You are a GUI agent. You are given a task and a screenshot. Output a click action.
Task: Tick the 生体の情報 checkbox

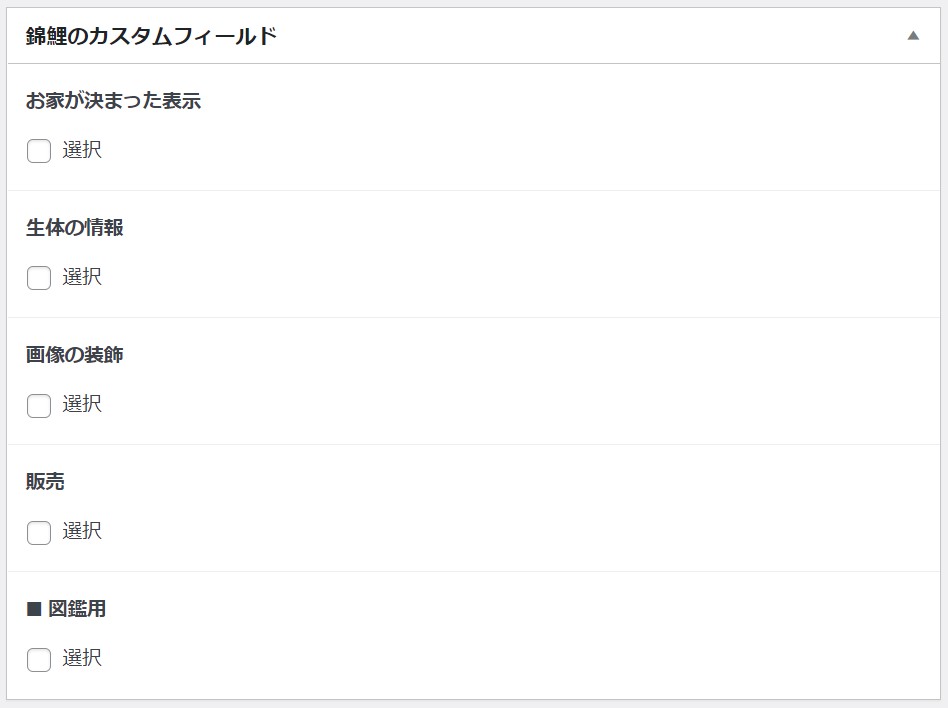click(39, 278)
